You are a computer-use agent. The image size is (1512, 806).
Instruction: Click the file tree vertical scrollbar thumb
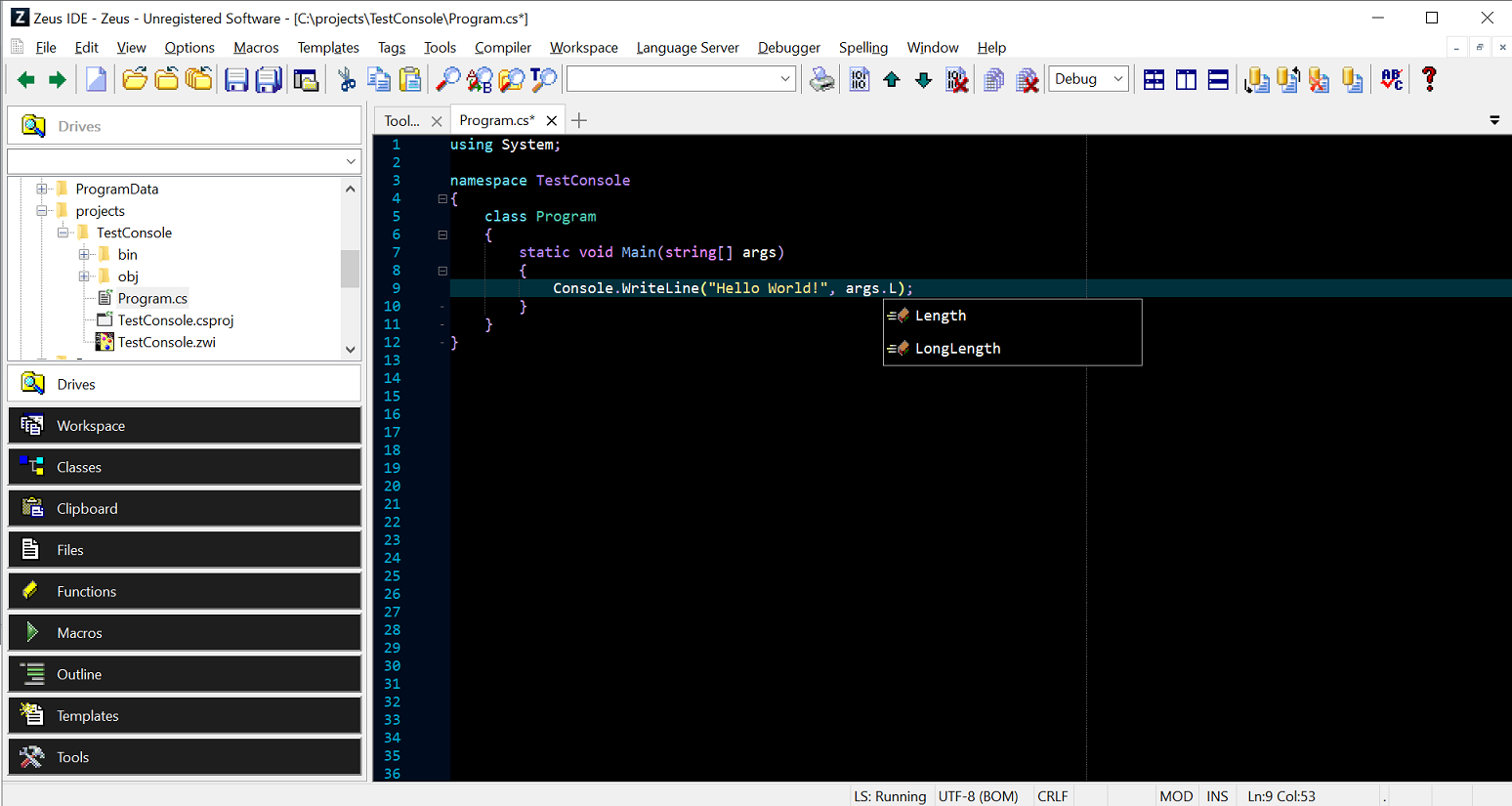tap(350, 269)
